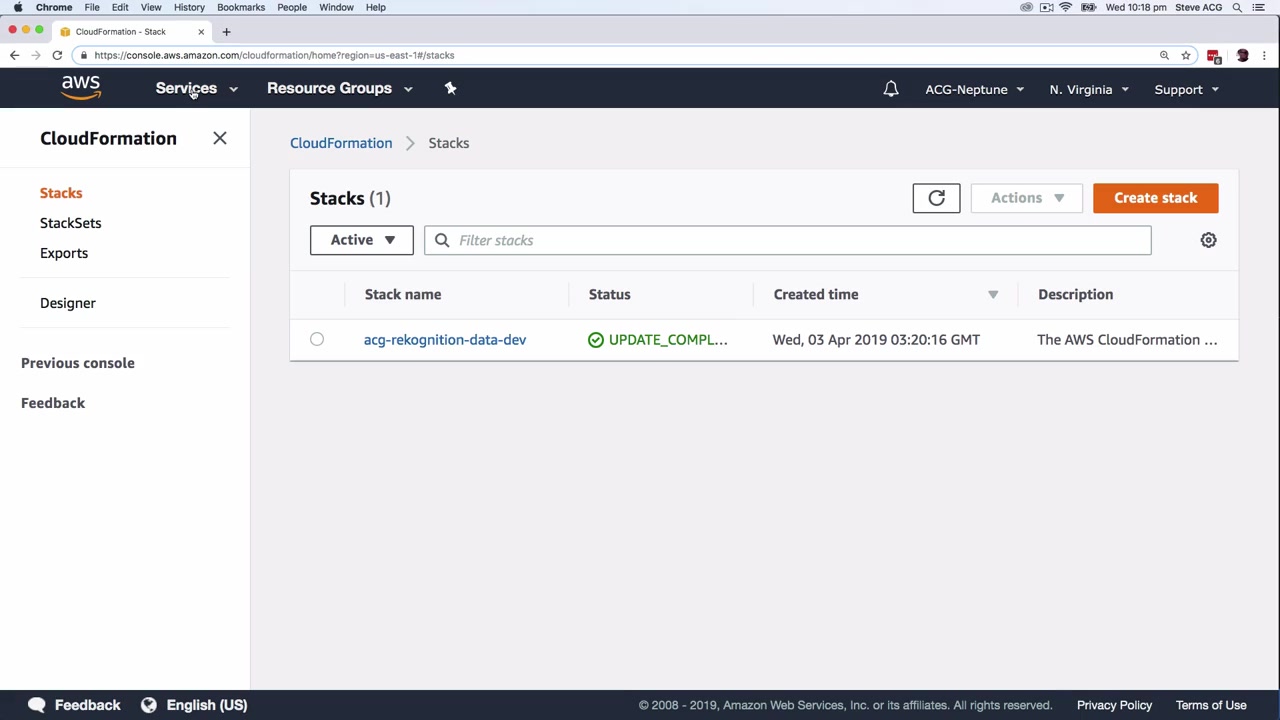Open StackSets in the sidebar
1280x720 pixels.
tap(71, 223)
